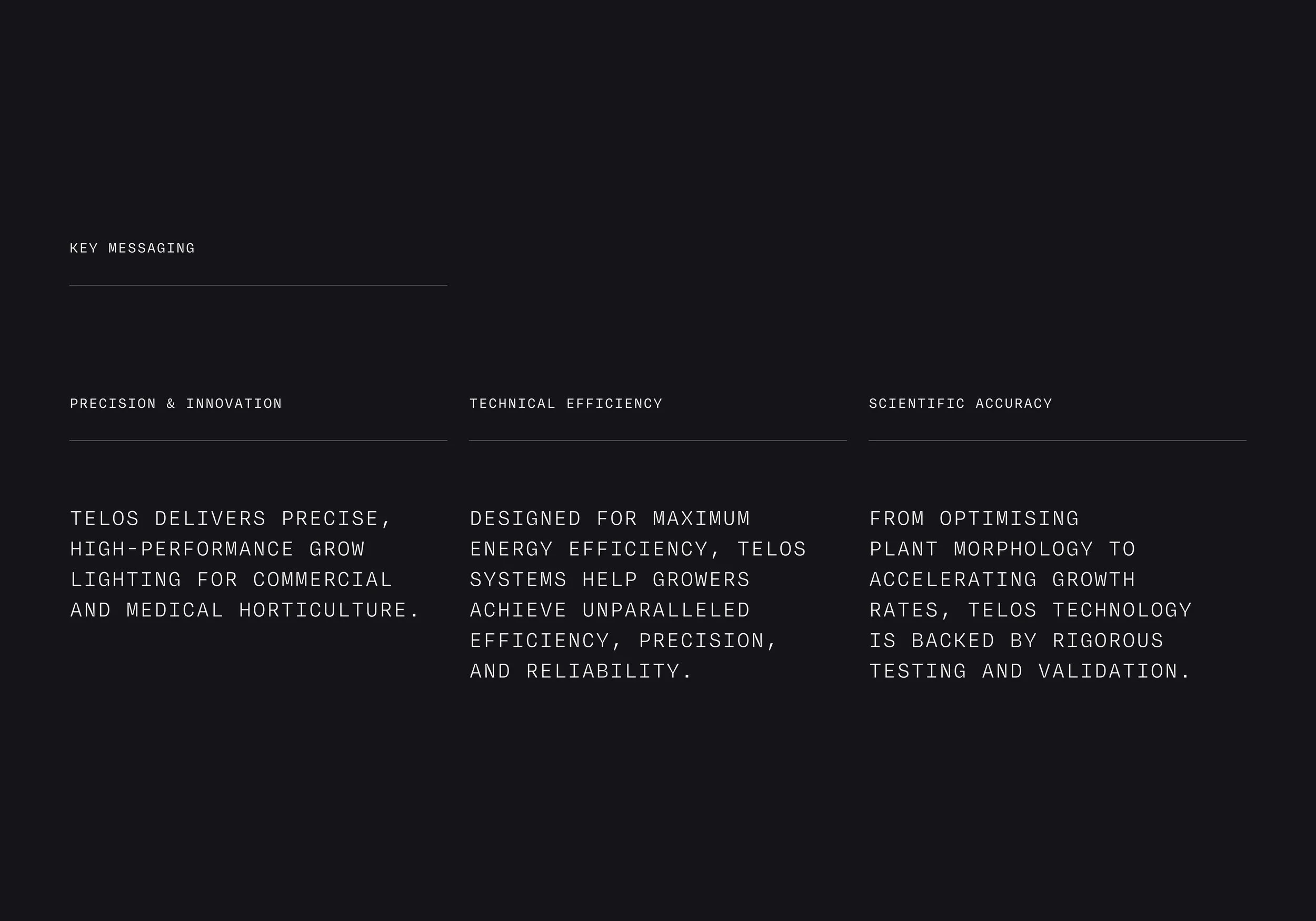The width and height of the screenshot is (1316, 921).
Task: Click the line 'TELOS DELIVERS PRECISE,'
Action: pyautogui.click(x=231, y=519)
